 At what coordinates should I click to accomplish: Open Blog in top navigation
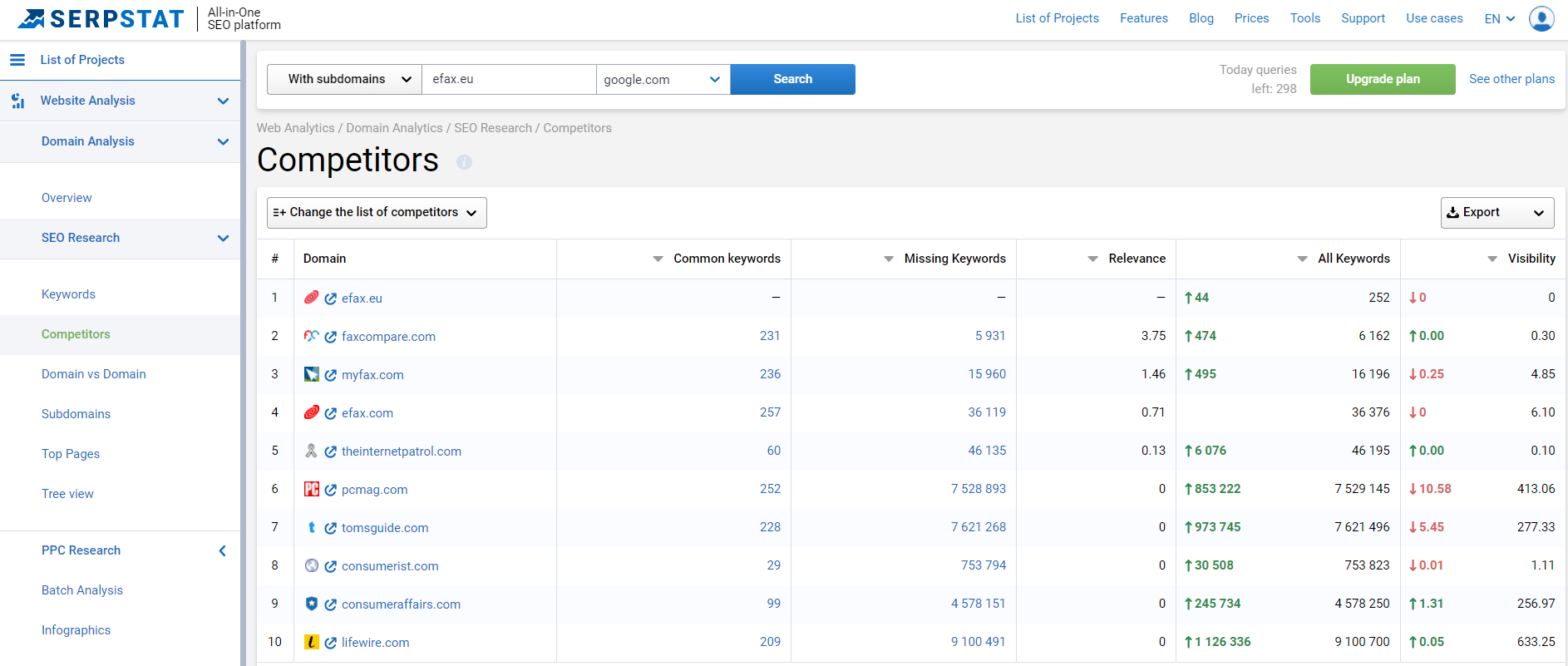coord(1201,18)
